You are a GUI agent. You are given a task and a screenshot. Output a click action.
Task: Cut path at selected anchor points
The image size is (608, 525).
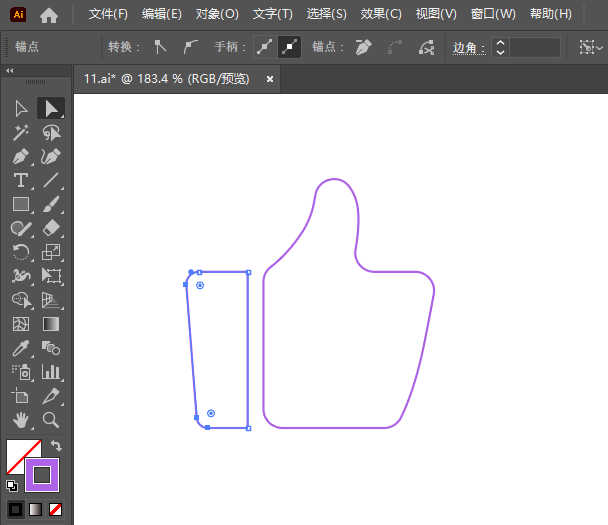pos(427,47)
